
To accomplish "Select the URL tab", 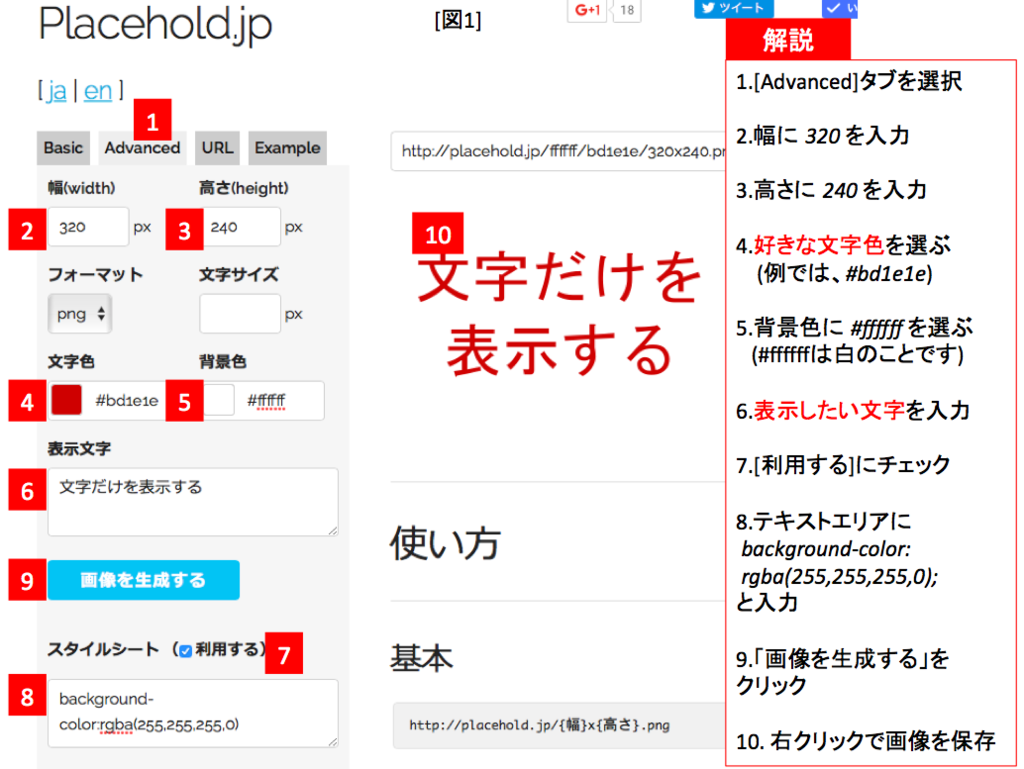I will (x=217, y=148).
